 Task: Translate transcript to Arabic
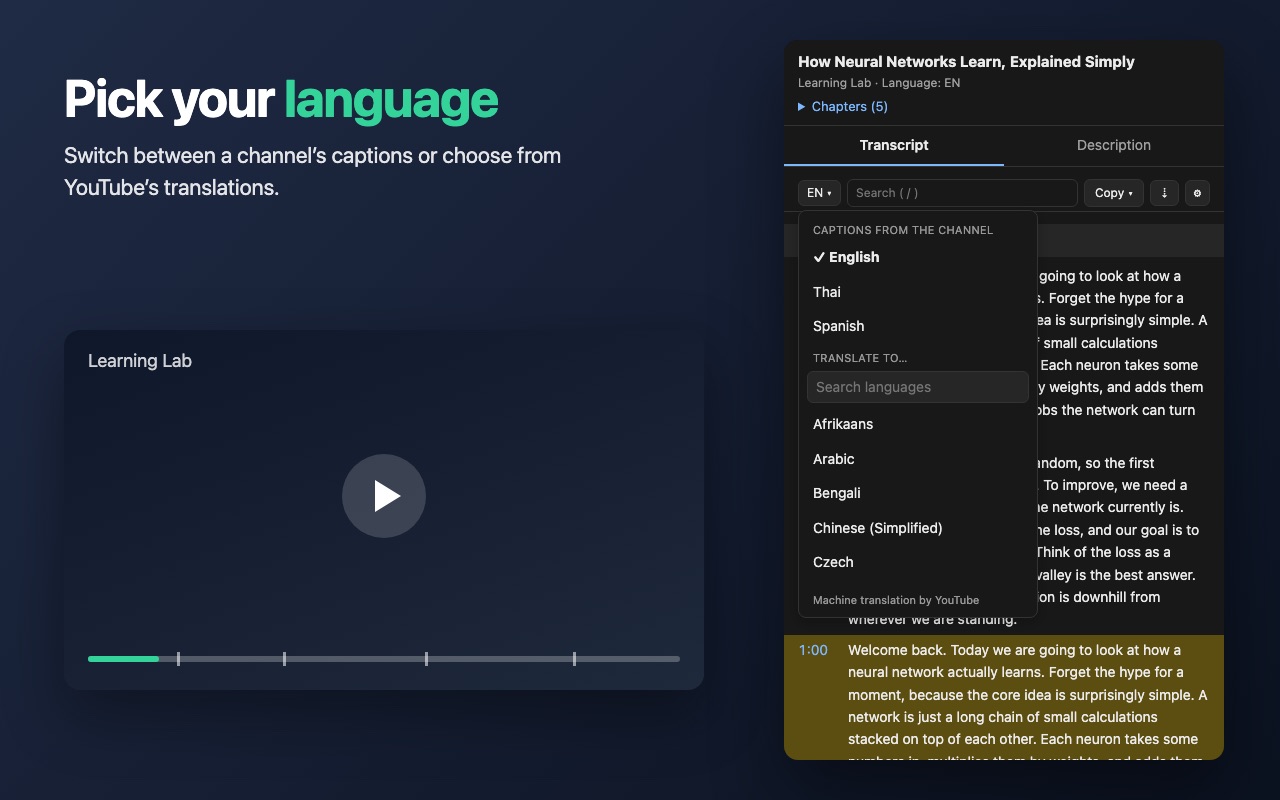tap(918, 459)
